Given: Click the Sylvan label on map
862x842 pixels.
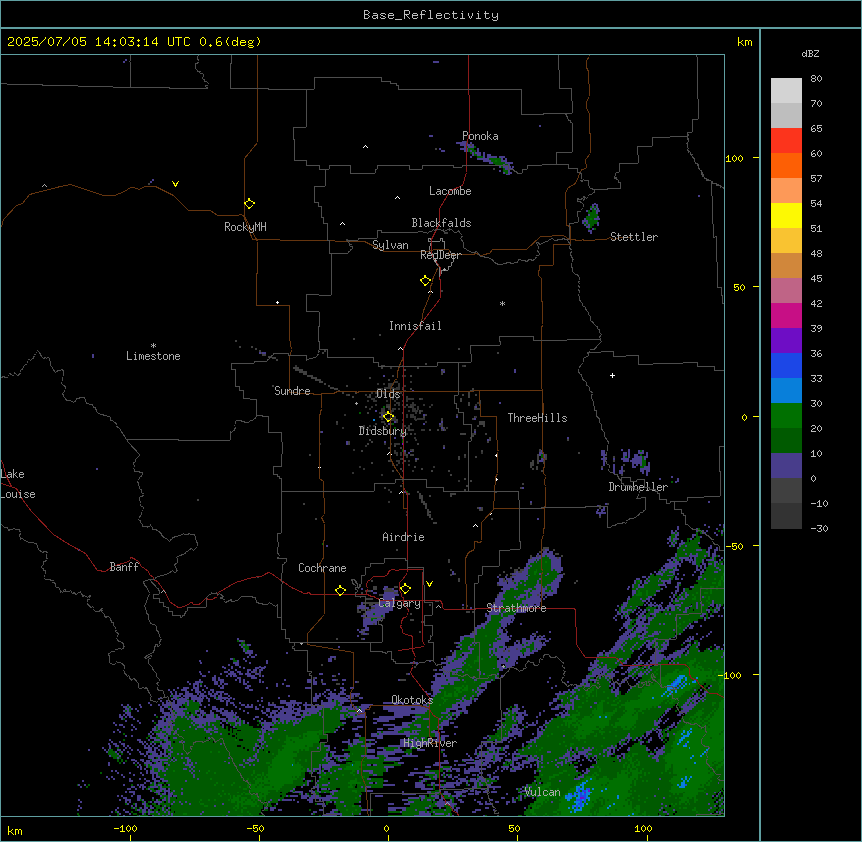Looking at the screenshot, I should (390, 245).
